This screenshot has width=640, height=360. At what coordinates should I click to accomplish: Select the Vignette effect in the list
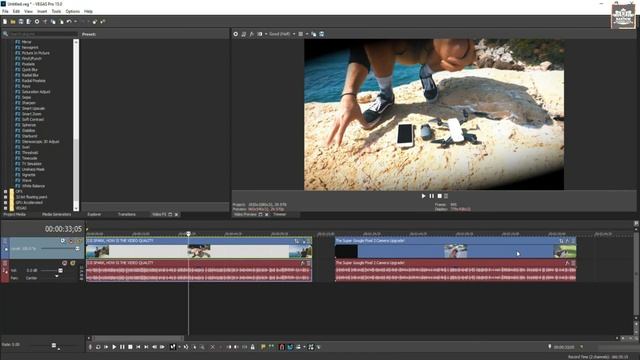[29, 175]
